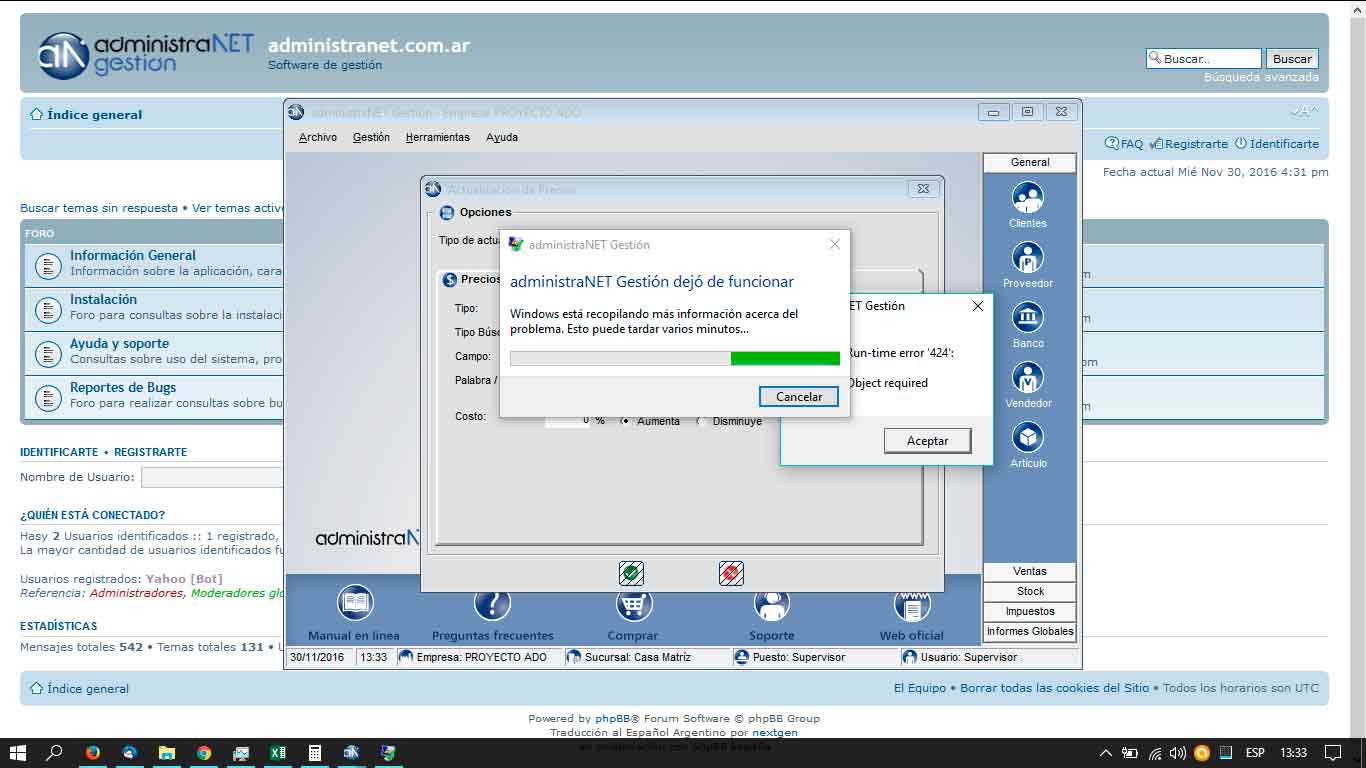The width and height of the screenshot is (1366, 768).
Task: Select the Aumenta radio button
Action: point(626,421)
